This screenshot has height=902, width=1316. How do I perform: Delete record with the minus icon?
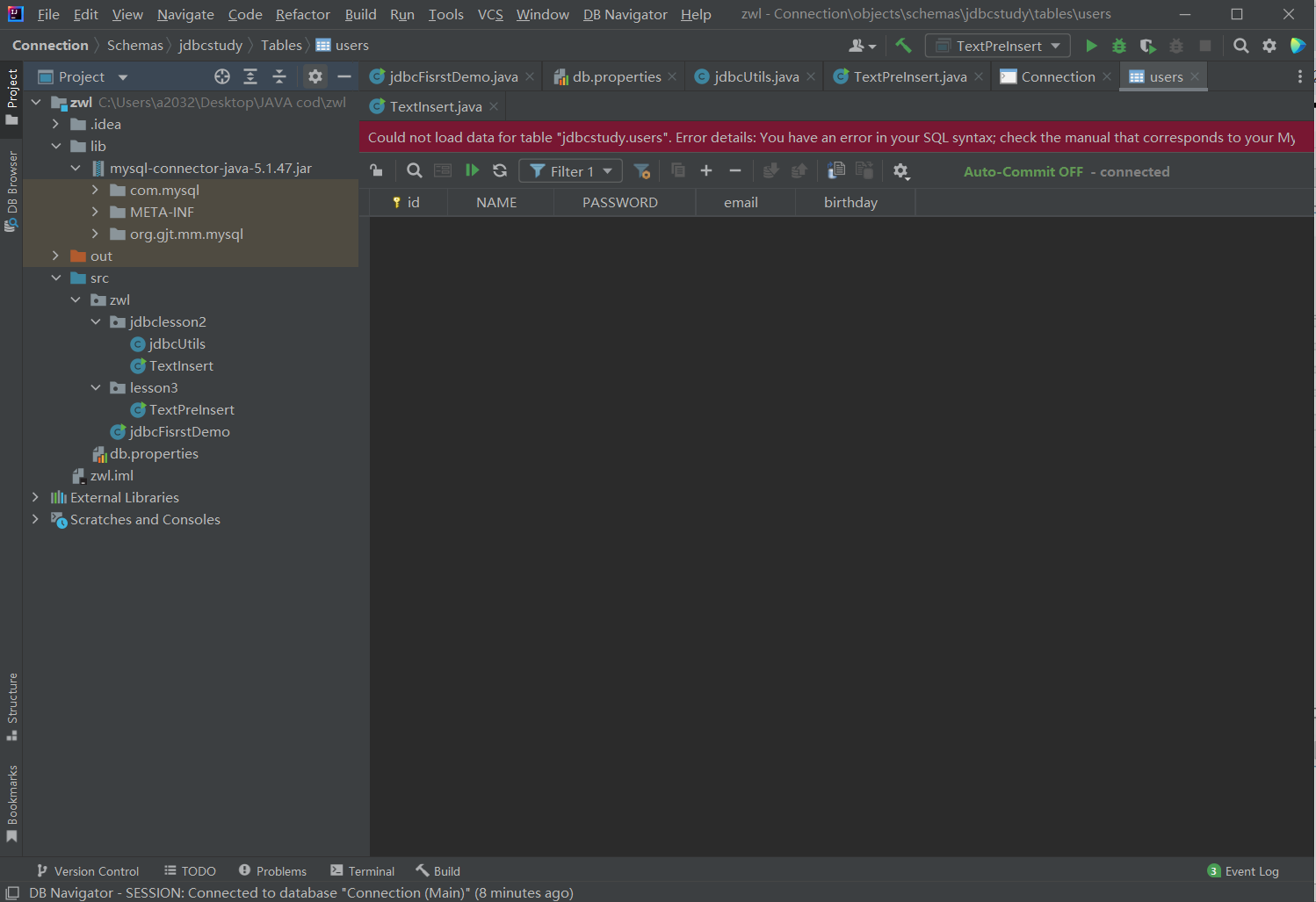[x=735, y=170]
